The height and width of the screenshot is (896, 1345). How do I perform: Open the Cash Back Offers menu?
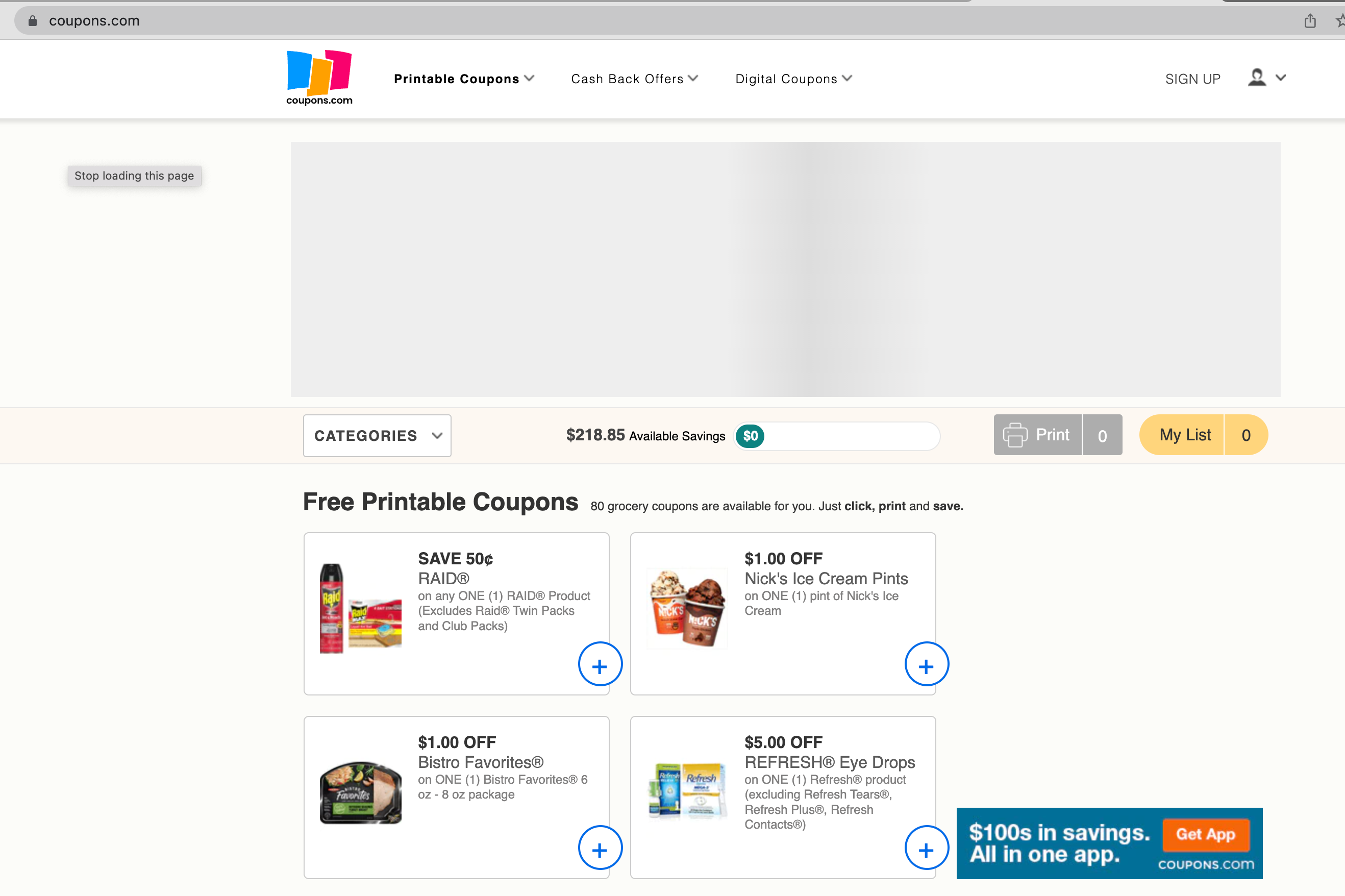coord(634,79)
